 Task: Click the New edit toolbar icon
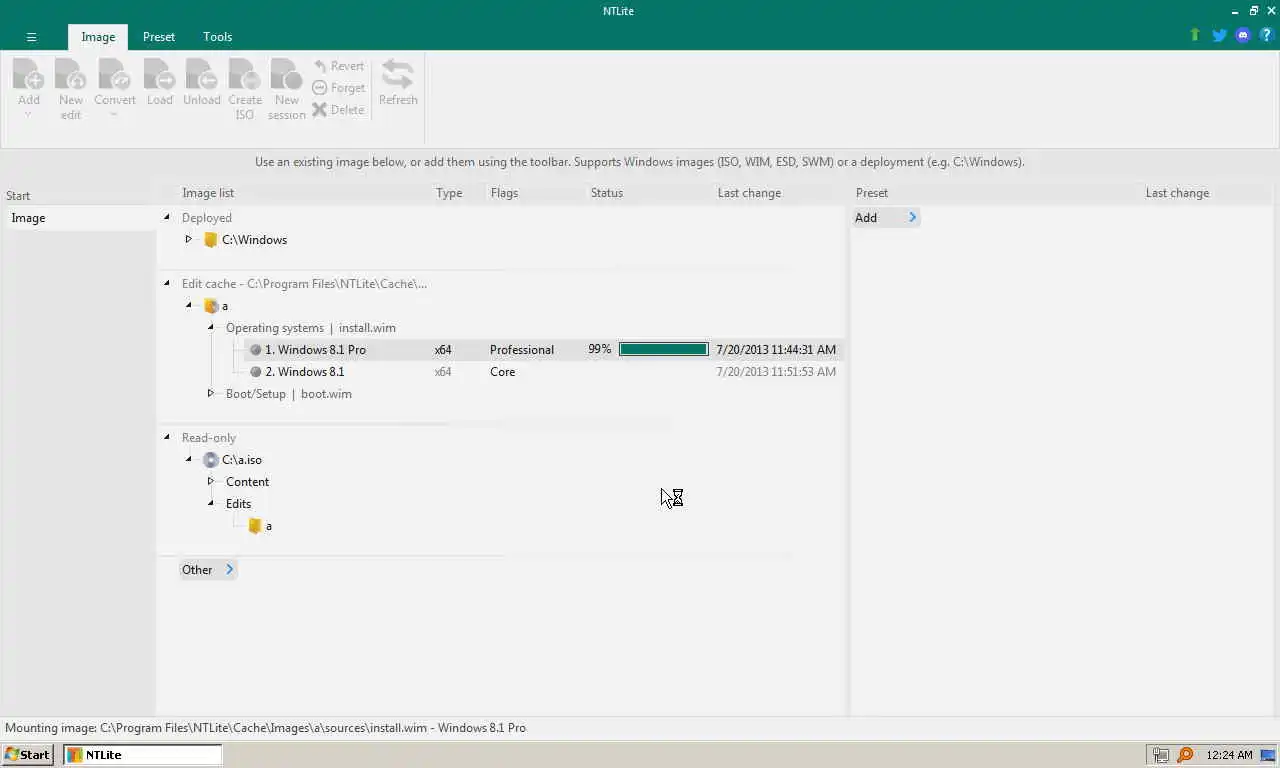[70, 75]
